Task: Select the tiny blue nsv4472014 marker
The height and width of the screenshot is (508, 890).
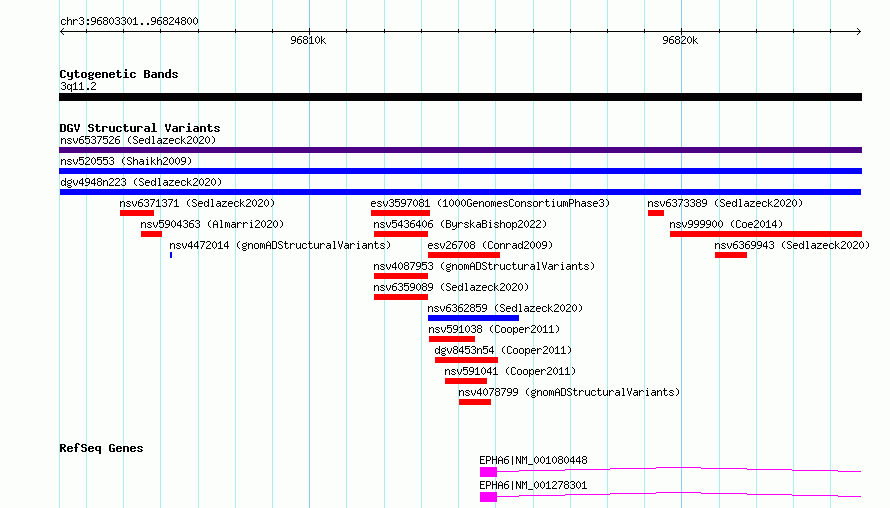Action: (x=171, y=255)
